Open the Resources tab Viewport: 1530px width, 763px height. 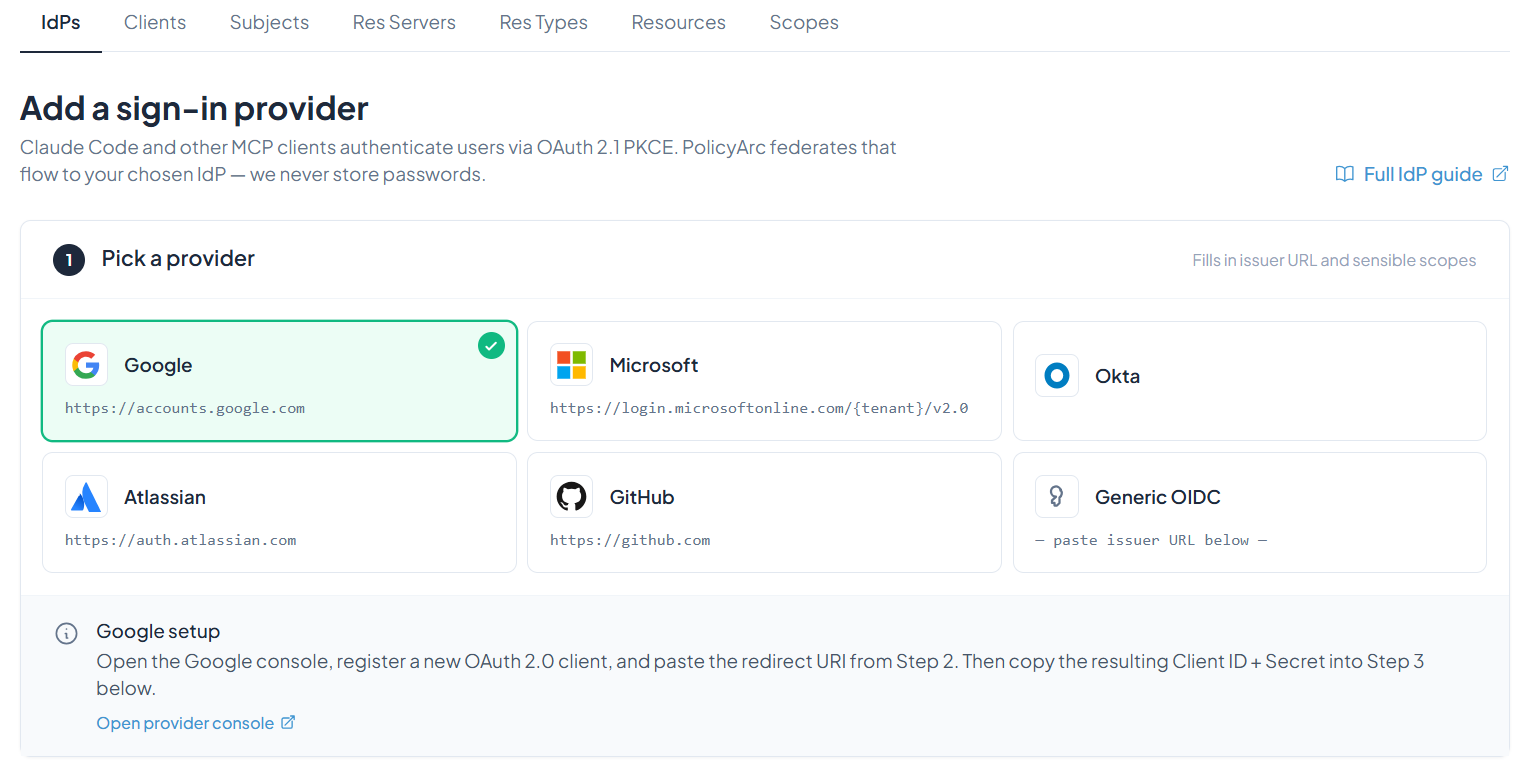point(679,22)
